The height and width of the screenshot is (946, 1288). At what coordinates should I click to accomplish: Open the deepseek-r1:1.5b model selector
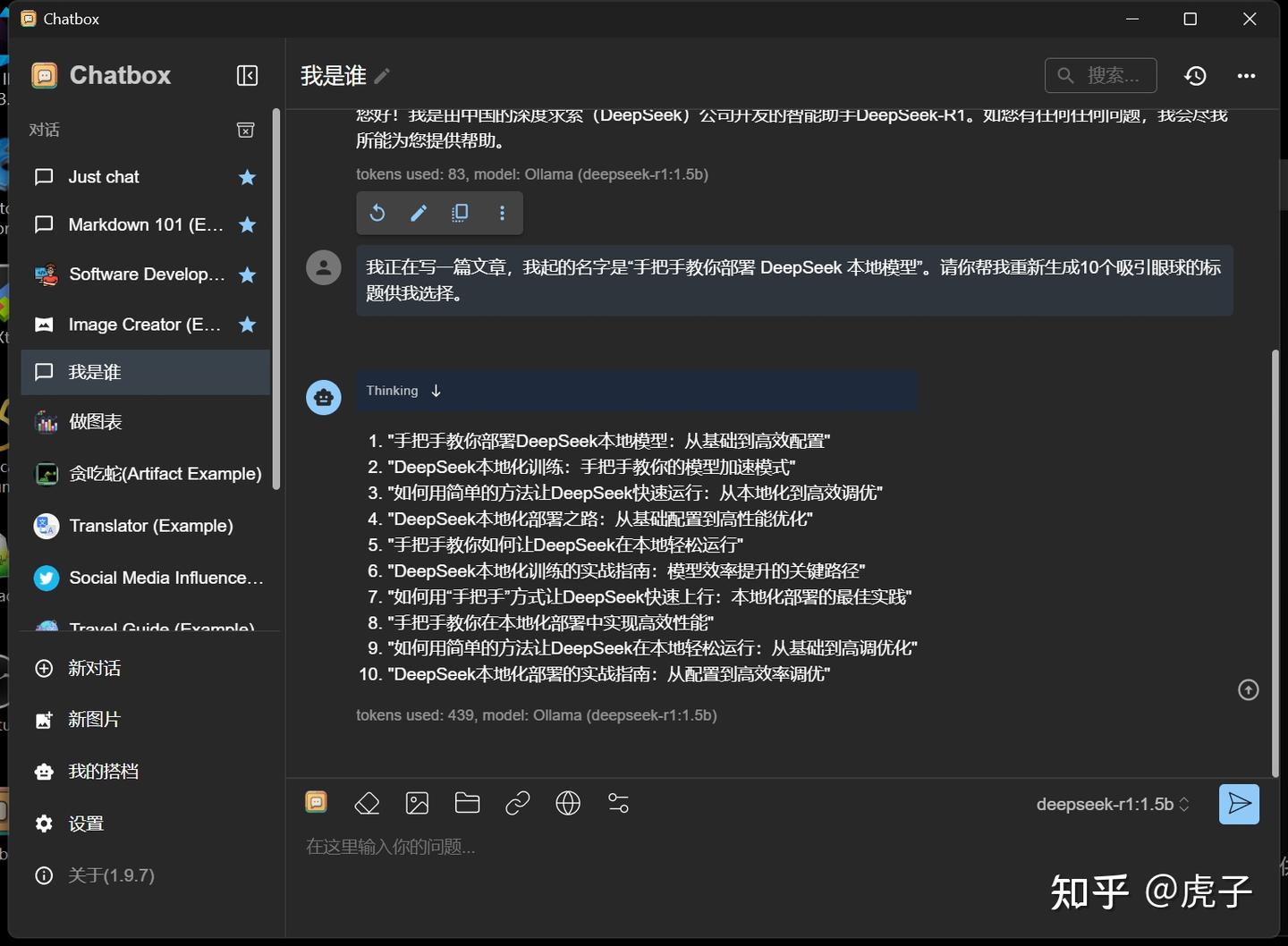point(1112,804)
